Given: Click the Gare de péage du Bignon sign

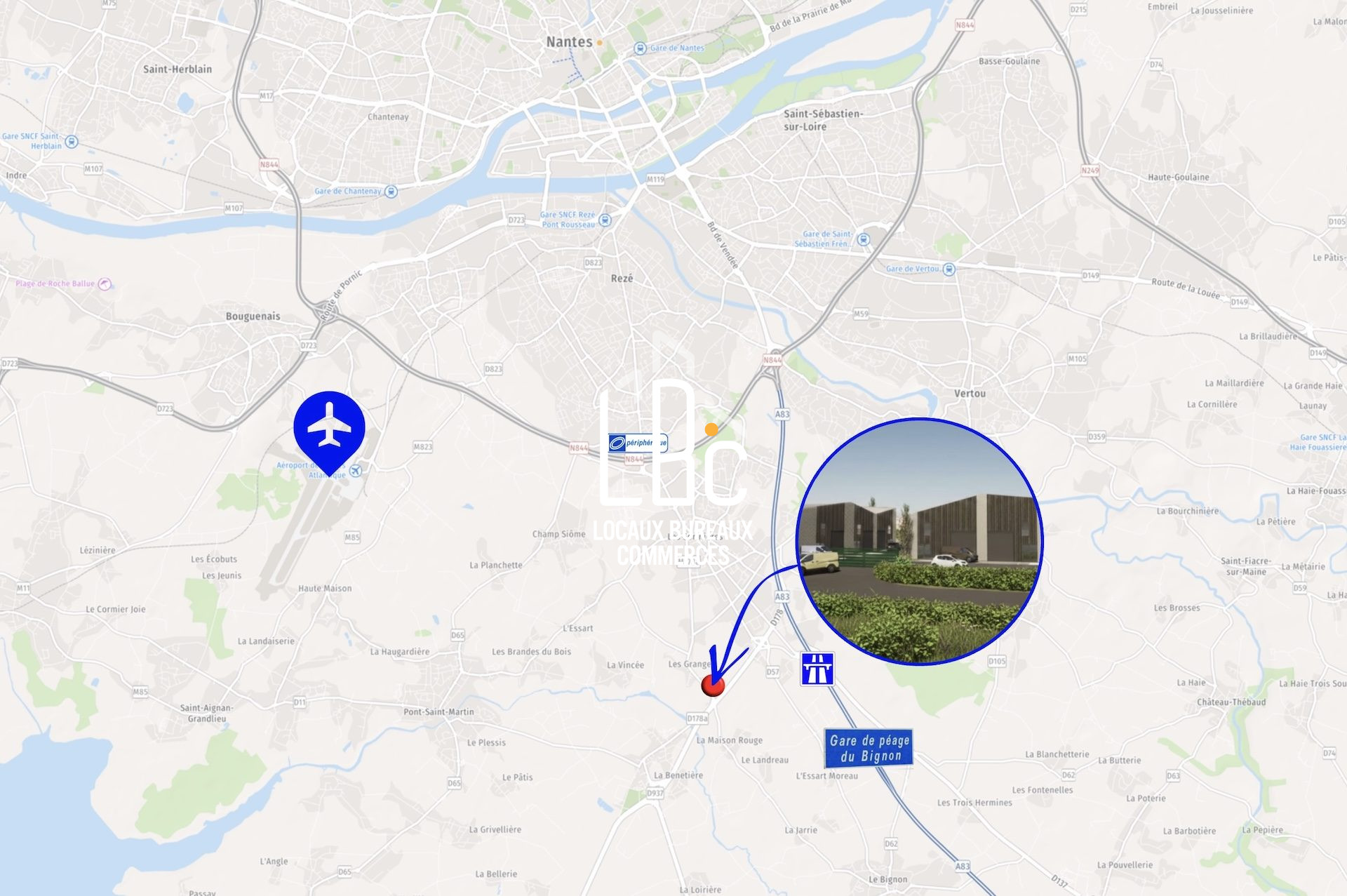Looking at the screenshot, I should point(869,748).
